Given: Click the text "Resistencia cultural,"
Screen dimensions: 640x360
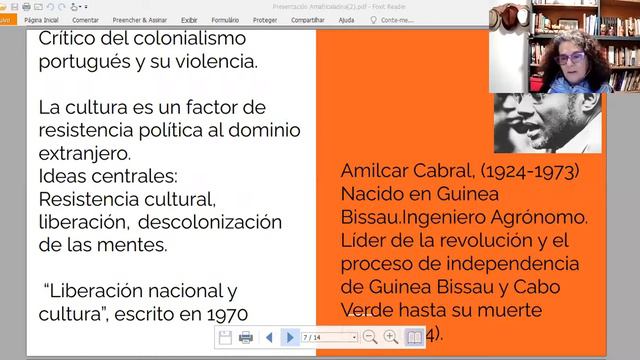Looking at the screenshot, I should 127,199.
